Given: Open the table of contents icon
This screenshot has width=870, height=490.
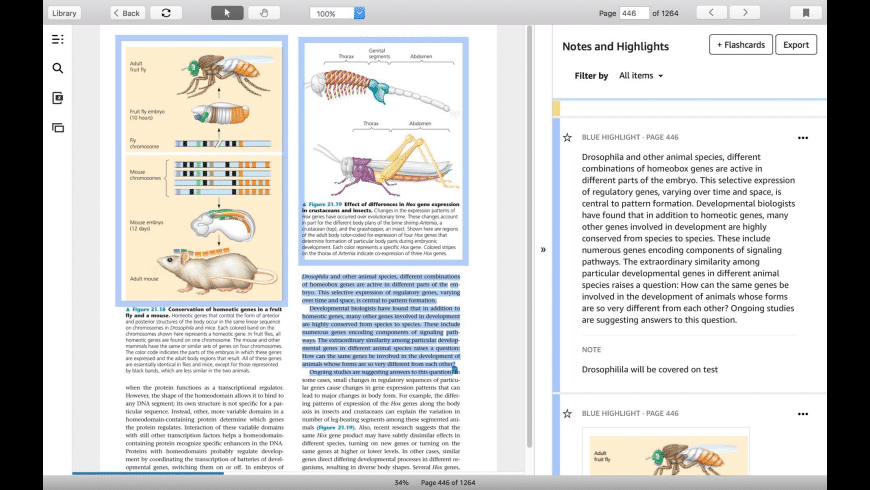Looking at the screenshot, I should pyautogui.click(x=58, y=39).
